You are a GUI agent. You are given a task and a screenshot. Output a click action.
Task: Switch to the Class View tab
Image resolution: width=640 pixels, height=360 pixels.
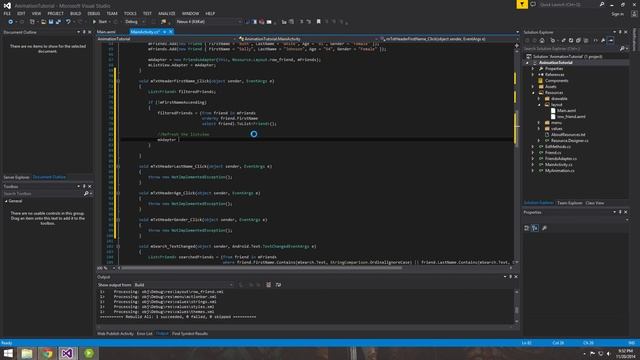tap(595, 203)
